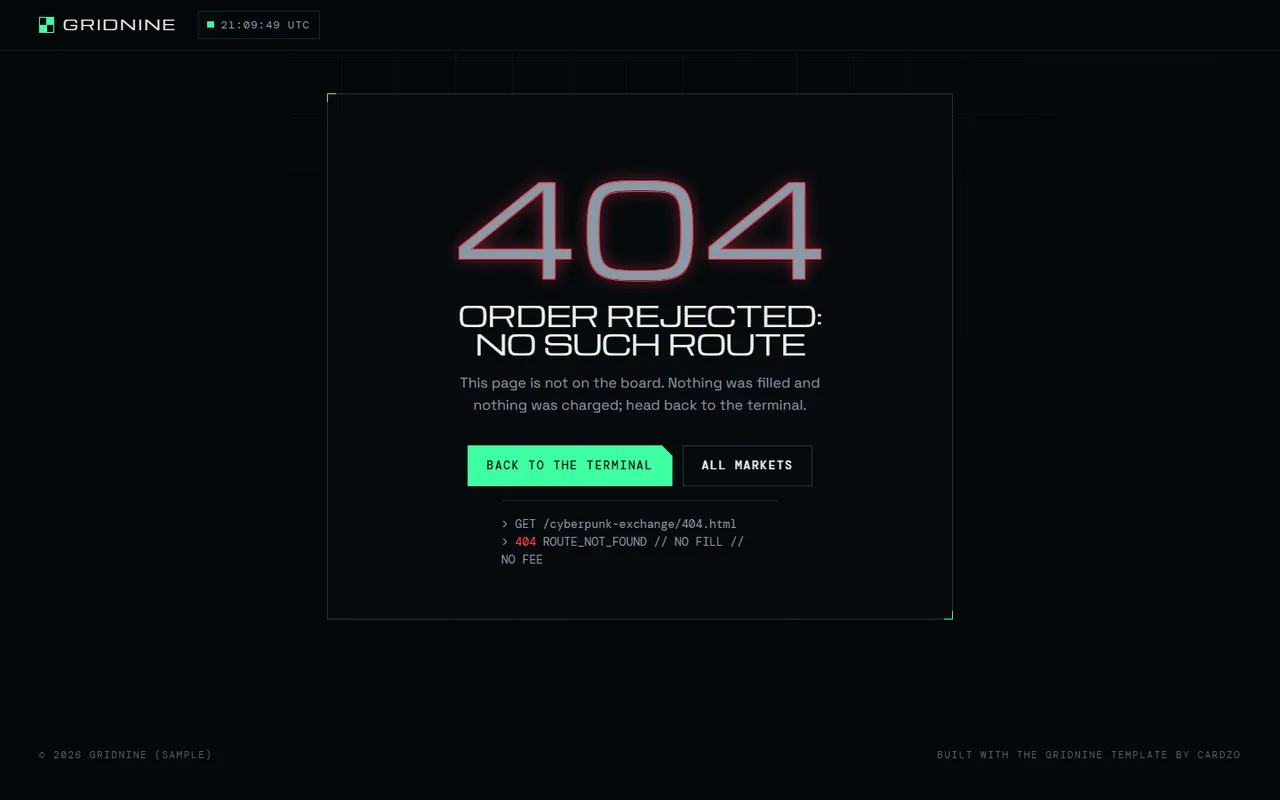1280x800 pixels.
Task: Open the GRIDNINE brand name link
Action: (119, 25)
